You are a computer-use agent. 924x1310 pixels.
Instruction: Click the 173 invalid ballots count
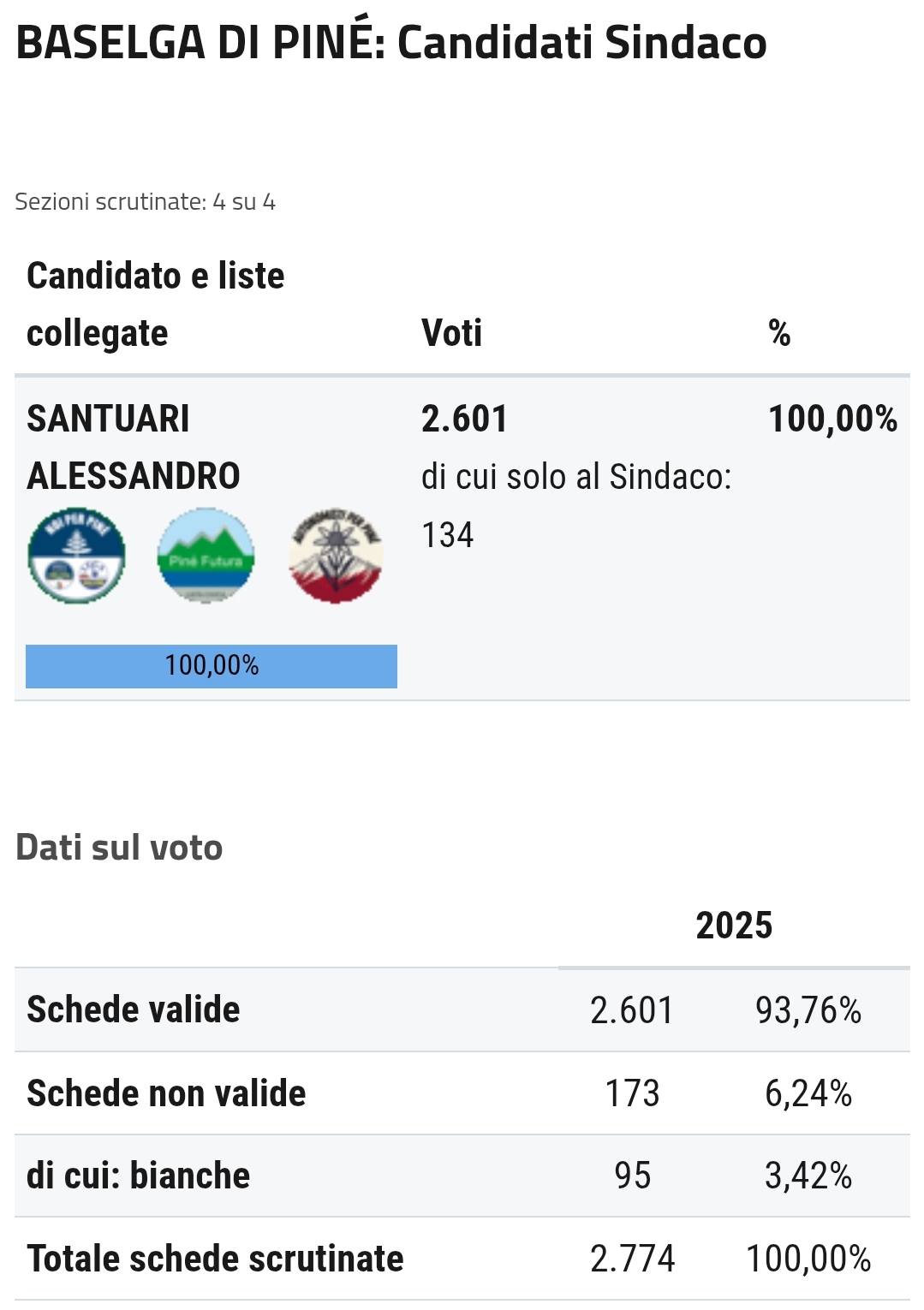[x=633, y=1093]
